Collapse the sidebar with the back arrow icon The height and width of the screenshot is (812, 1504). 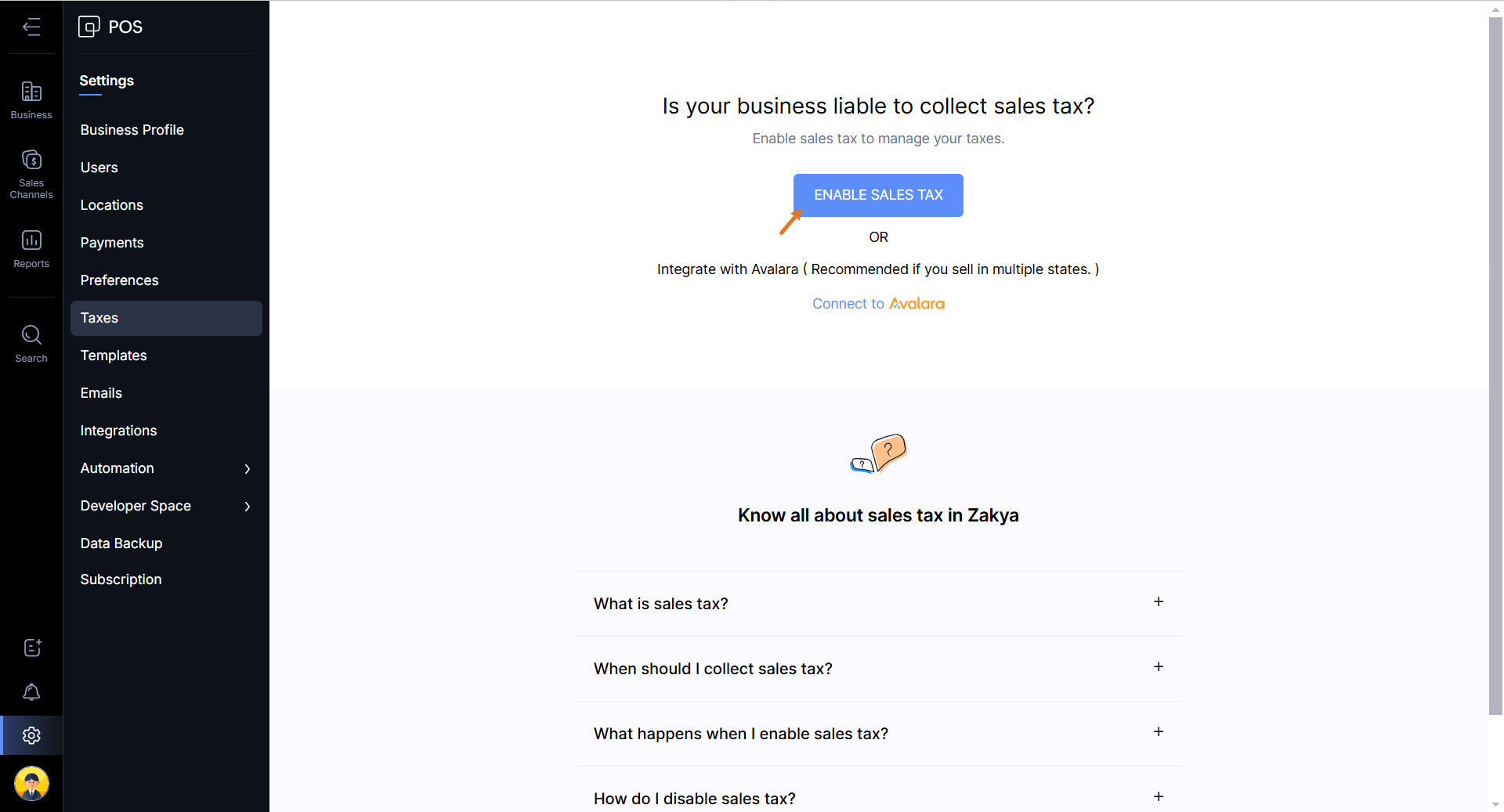click(x=31, y=27)
